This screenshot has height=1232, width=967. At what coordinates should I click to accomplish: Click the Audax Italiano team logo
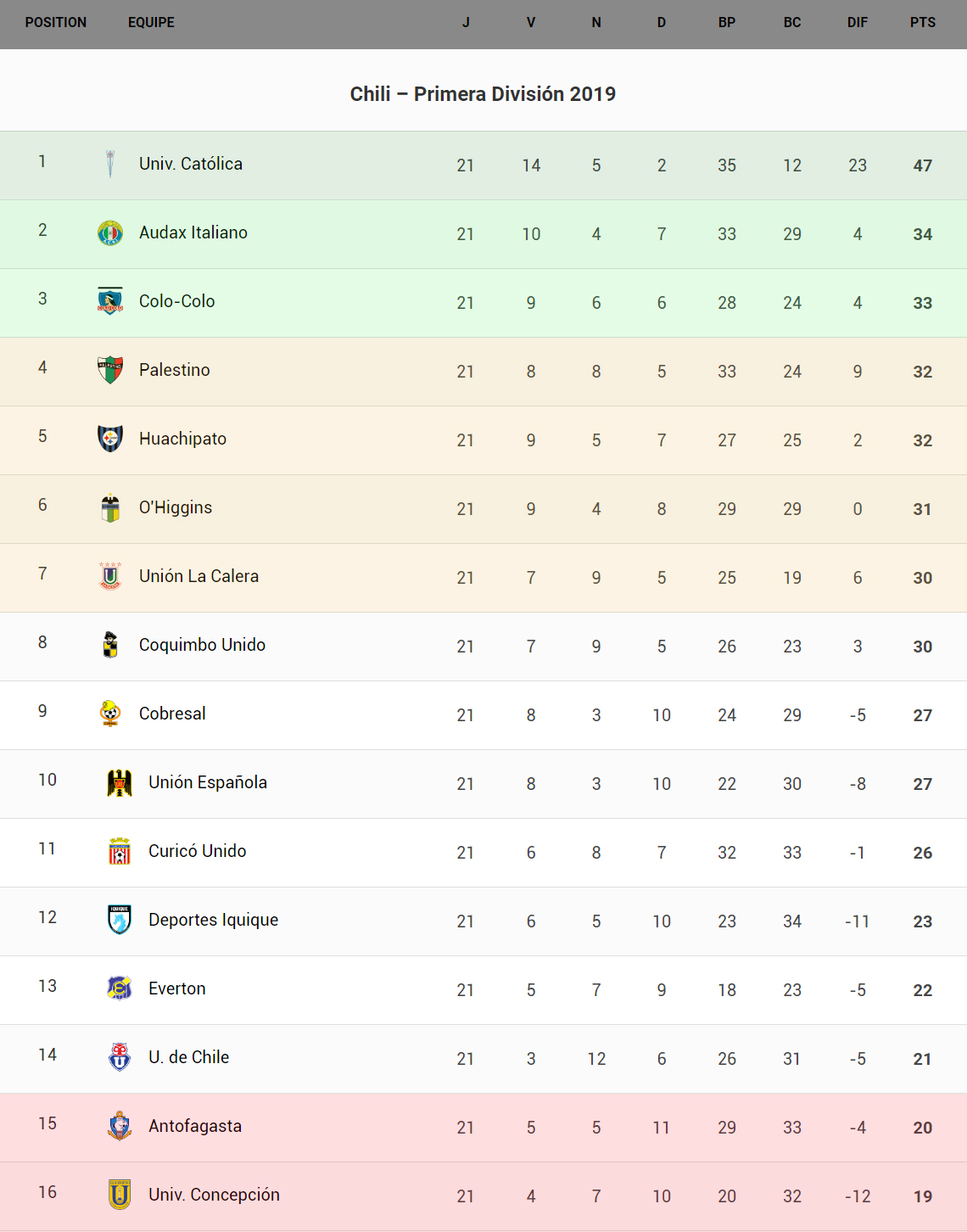(x=110, y=232)
